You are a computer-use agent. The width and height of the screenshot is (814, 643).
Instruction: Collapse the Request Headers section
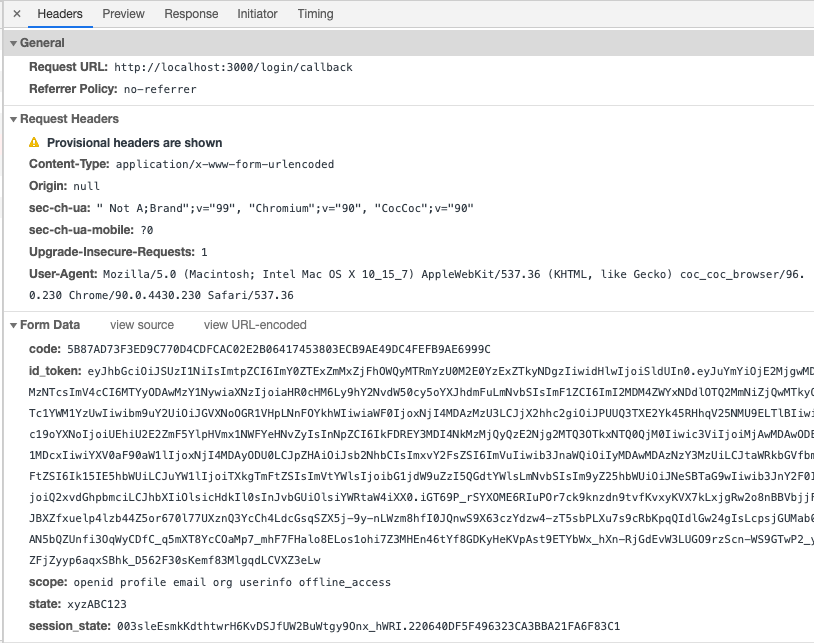[x=69, y=119]
